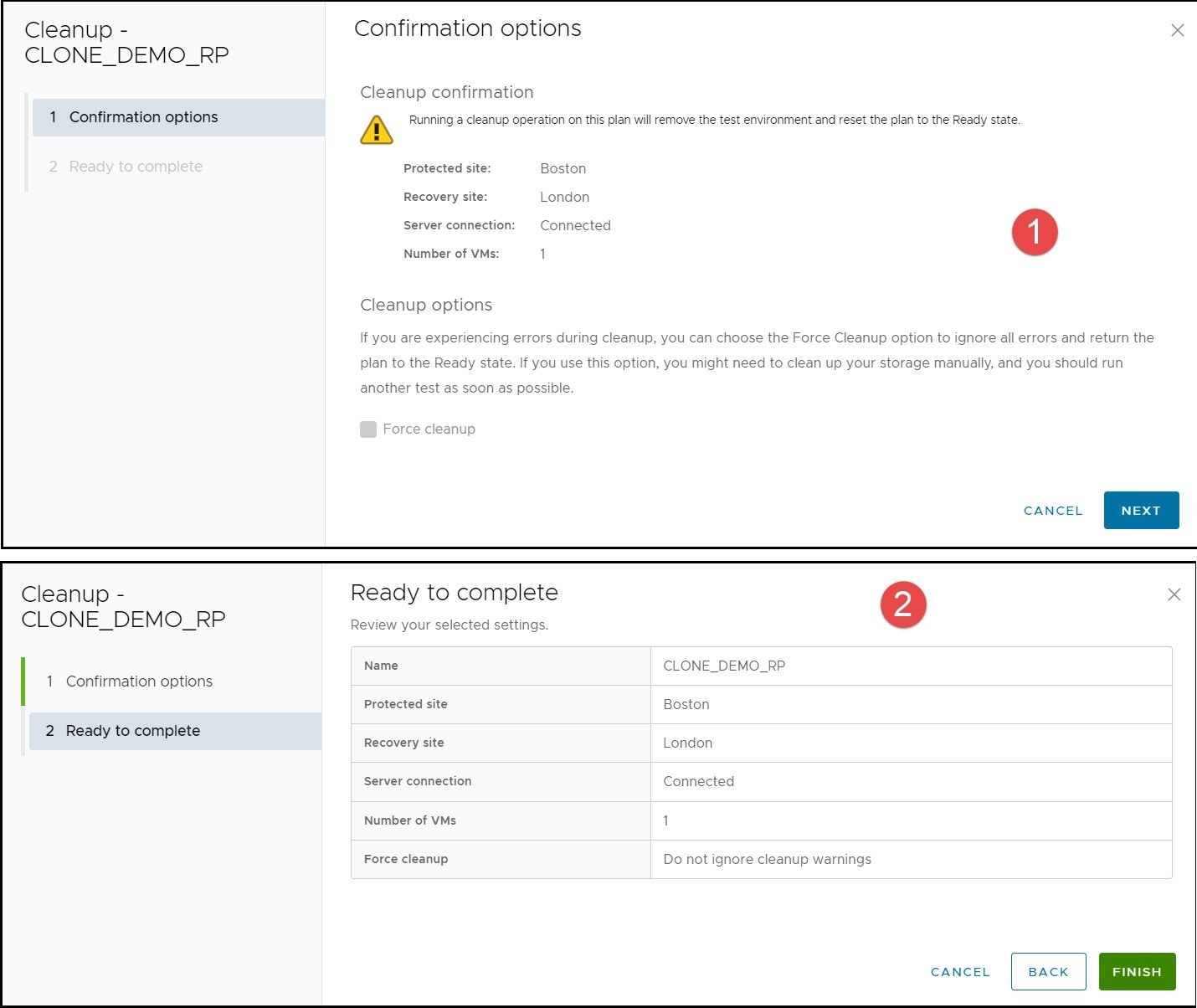
Task: Click the 'Connected' summary table cell
Action: pyautogui.click(x=911, y=781)
